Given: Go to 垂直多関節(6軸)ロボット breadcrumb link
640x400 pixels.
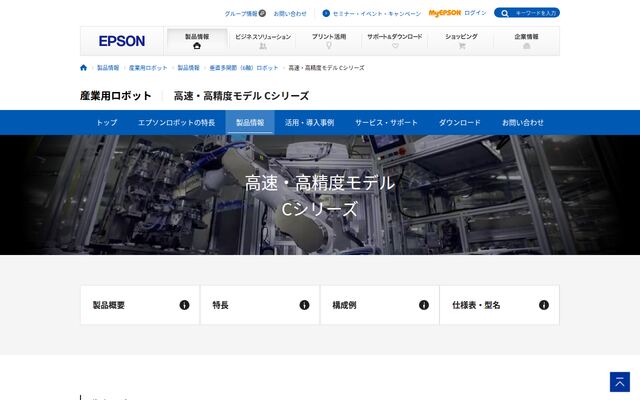Looking at the screenshot, I should coord(244,68).
